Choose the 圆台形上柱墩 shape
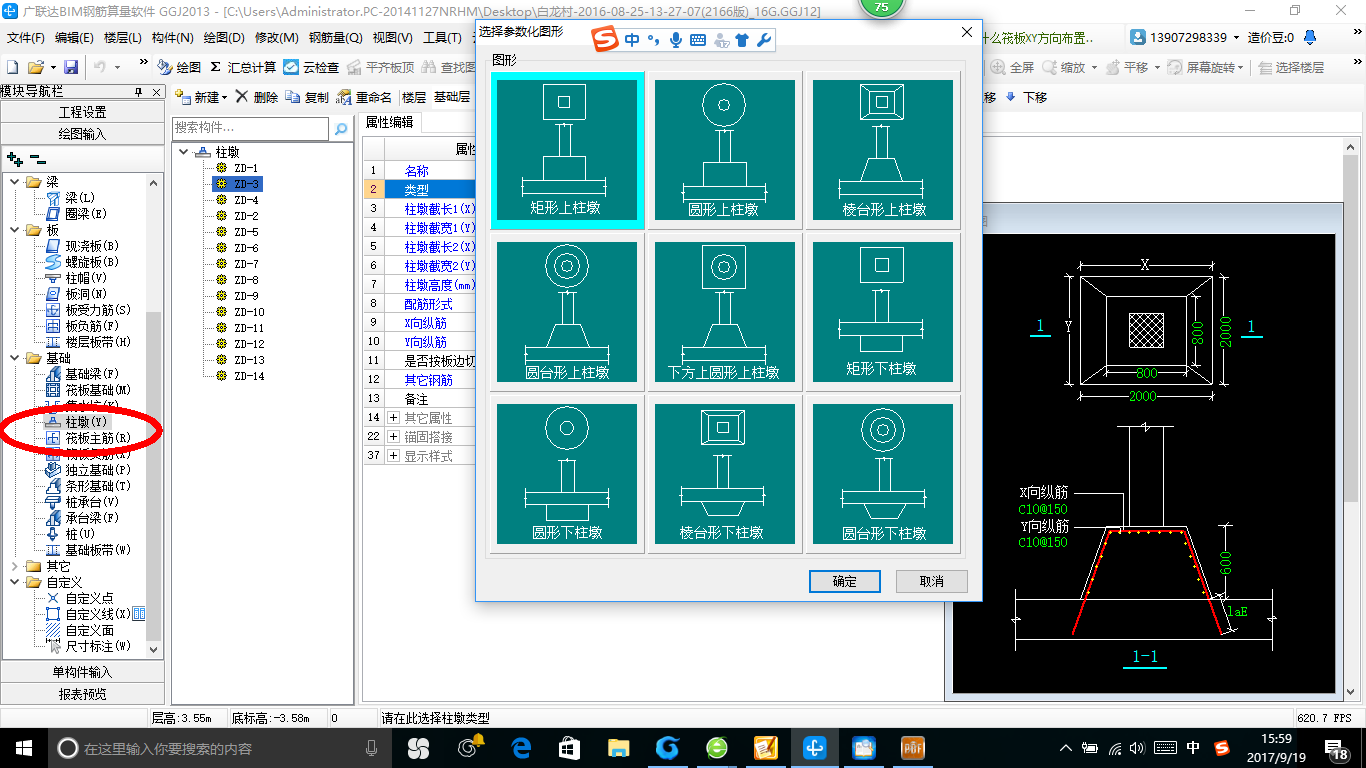This screenshot has width=1366, height=768. click(x=566, y=312)
